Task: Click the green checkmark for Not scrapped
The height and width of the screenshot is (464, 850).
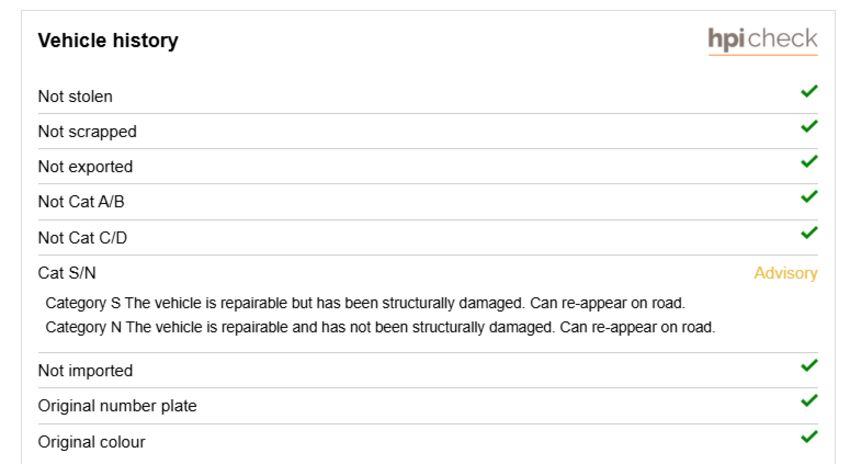Action: 809,126
